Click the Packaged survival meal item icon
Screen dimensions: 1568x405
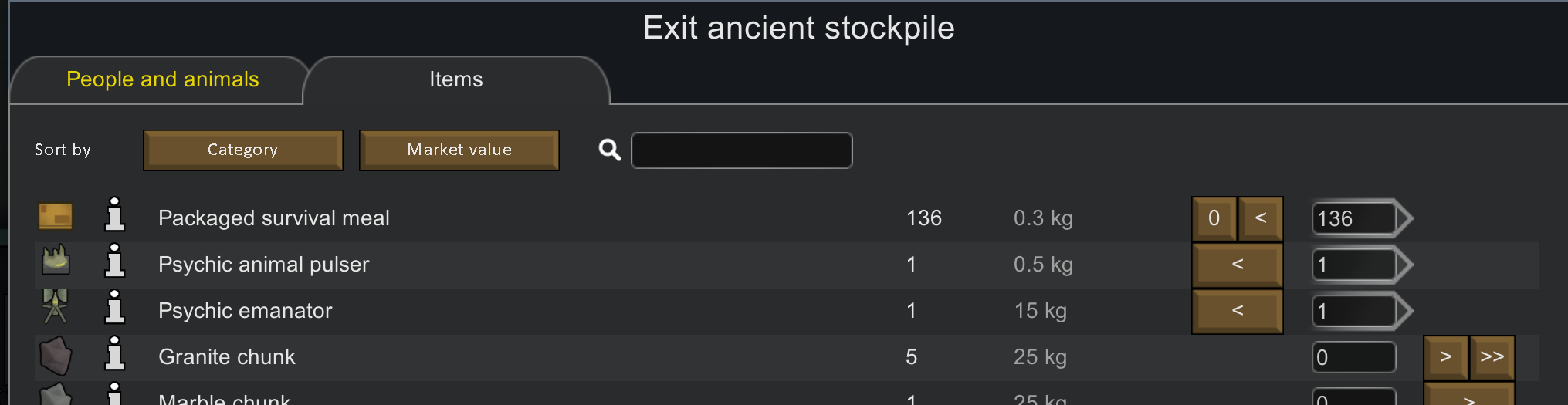click(x=56, y=217)
